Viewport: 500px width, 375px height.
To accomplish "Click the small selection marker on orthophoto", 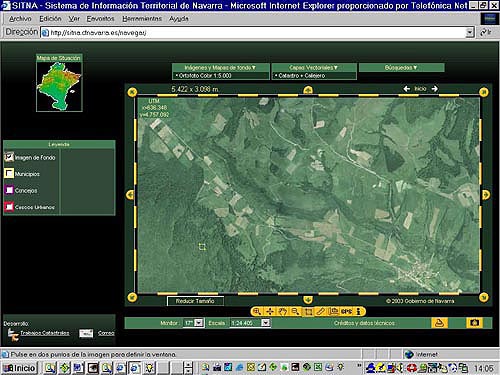I will click(x=202, y=247).
